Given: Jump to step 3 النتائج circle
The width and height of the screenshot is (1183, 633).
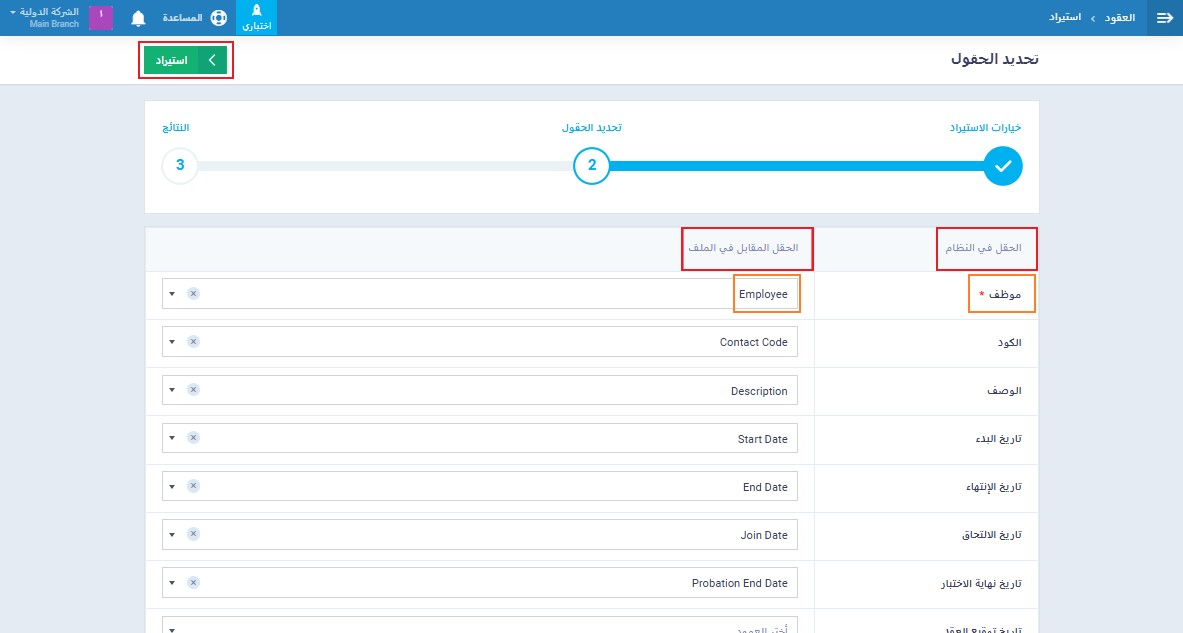Looking at the screenshot, I should pos(180,166).
